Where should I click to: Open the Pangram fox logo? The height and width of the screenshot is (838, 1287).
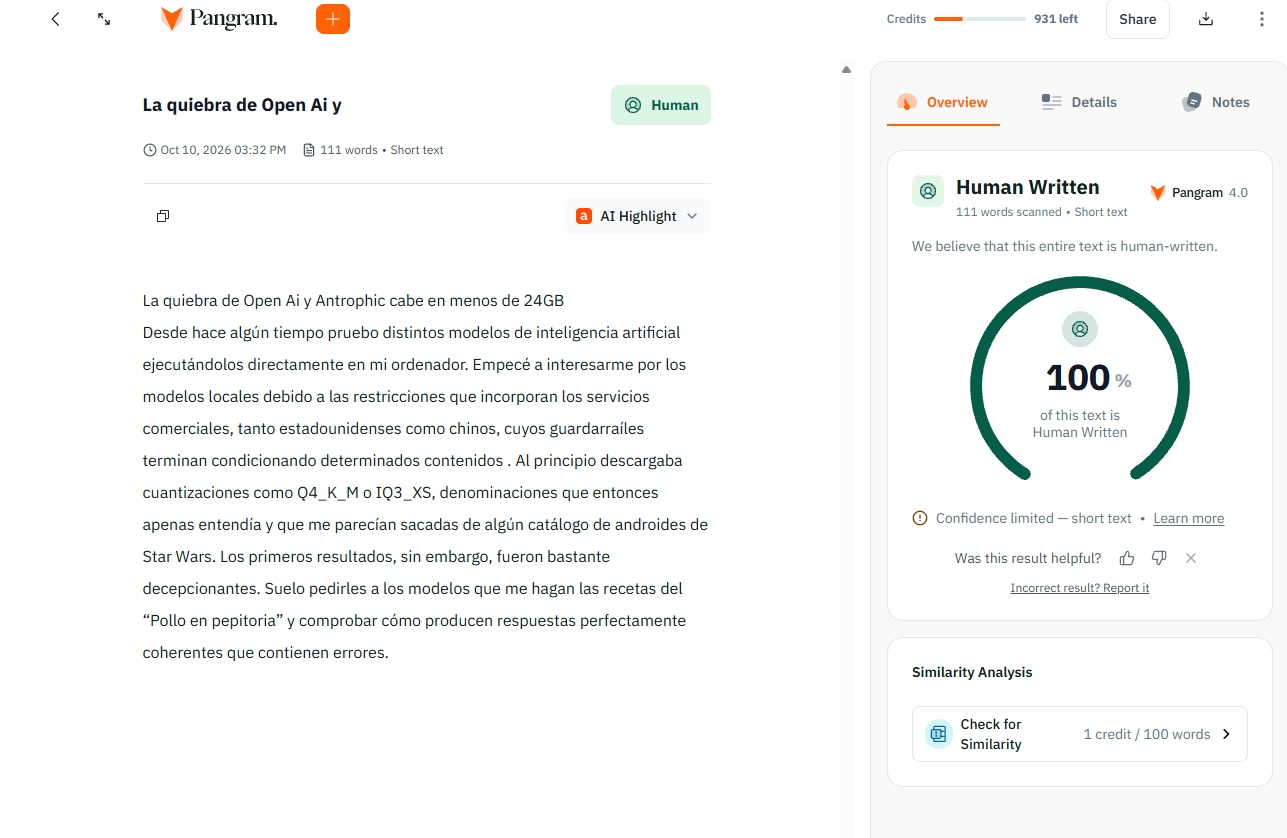(219, 19)
